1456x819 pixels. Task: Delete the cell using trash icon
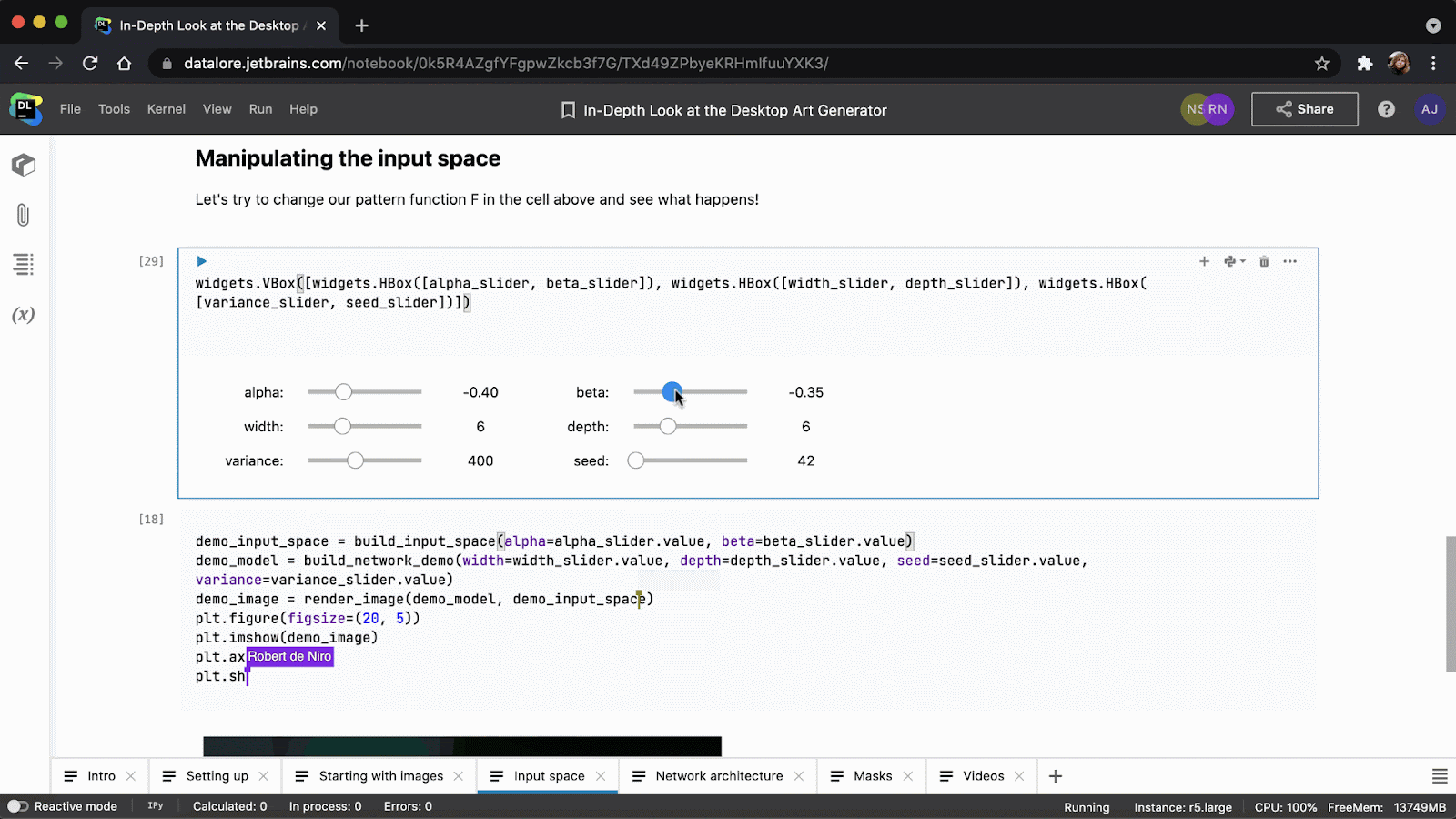1264,261
